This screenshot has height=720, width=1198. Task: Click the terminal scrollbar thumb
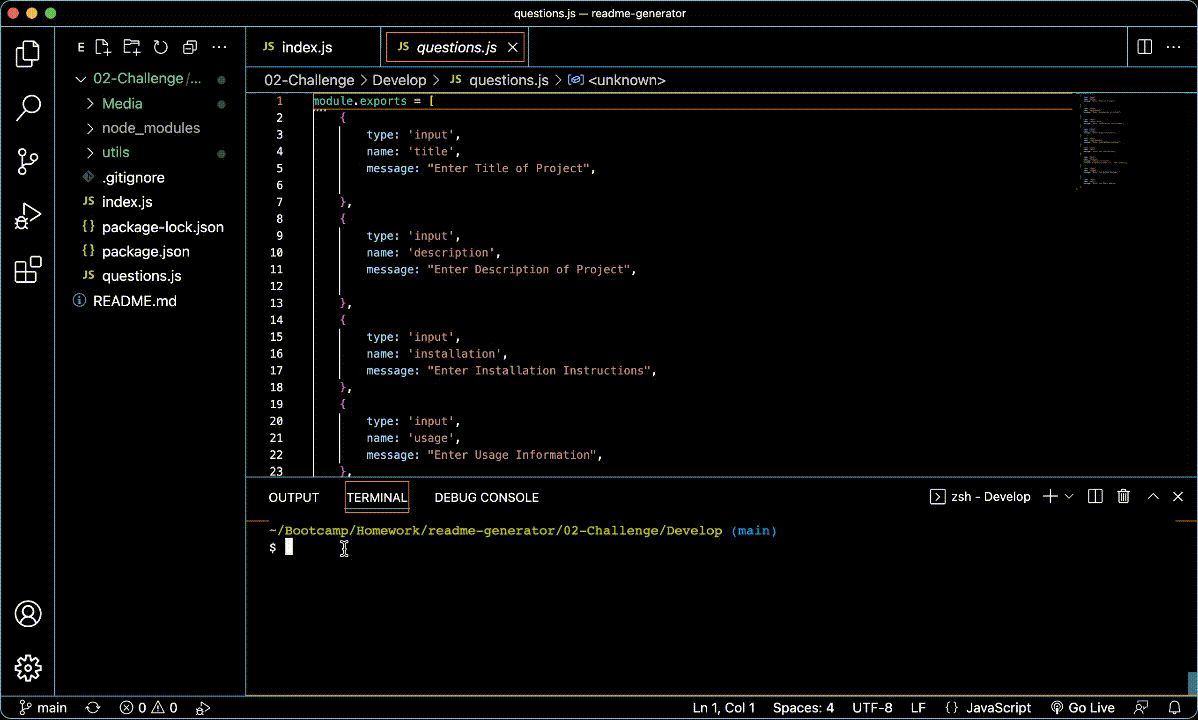tap(1192, 682)
